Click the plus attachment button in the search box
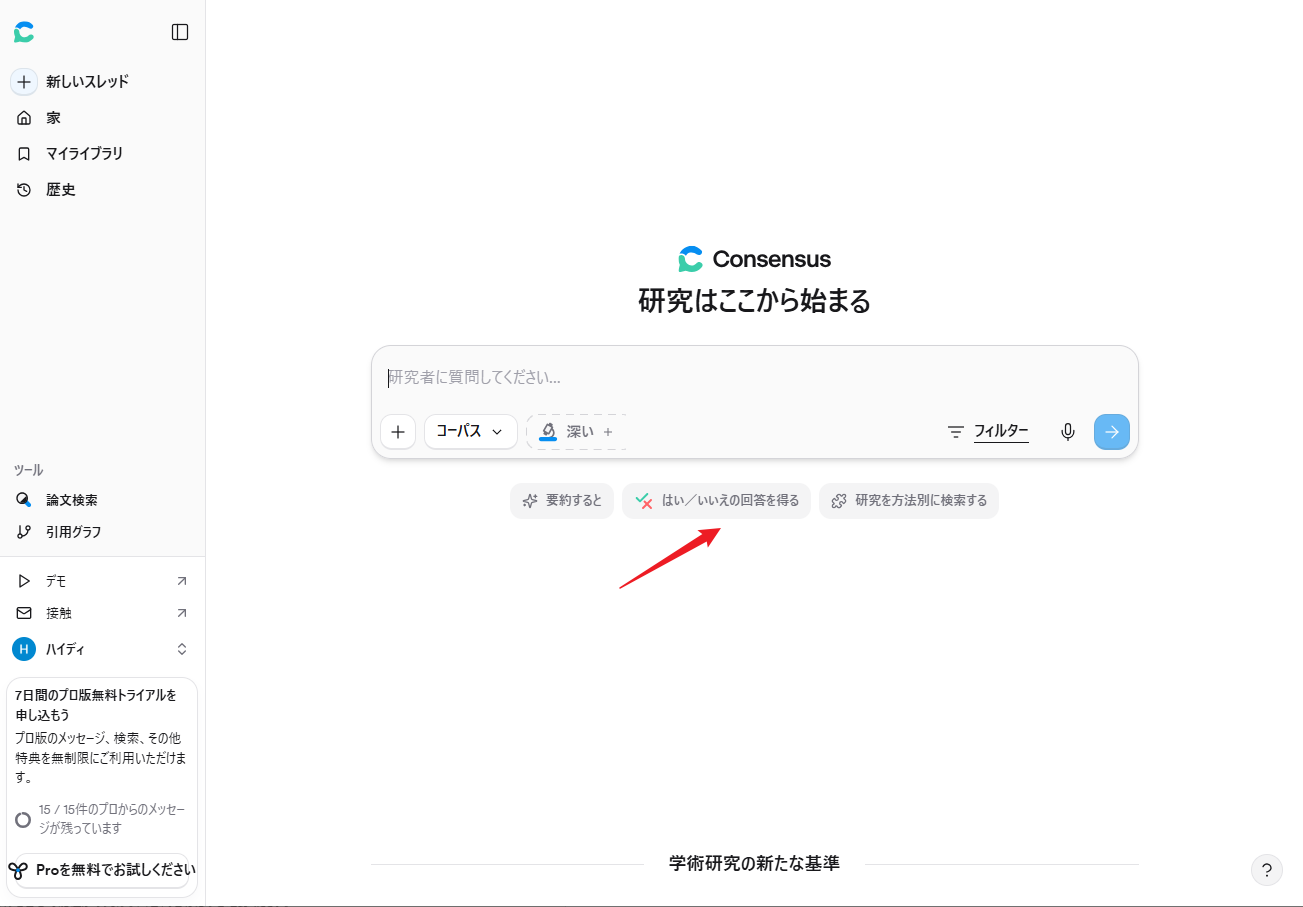Image resolution: width=1303 pixels, height=907 pixels. (398, 432)
